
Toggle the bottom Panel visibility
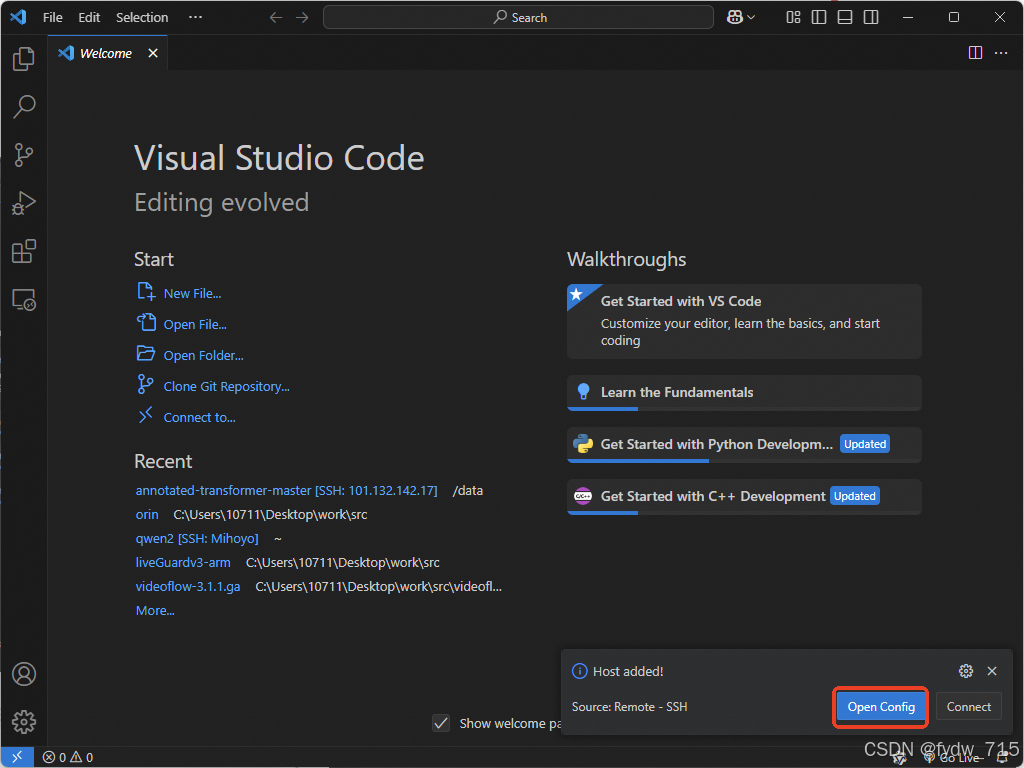pyautogui.click(x=845, y=18)
